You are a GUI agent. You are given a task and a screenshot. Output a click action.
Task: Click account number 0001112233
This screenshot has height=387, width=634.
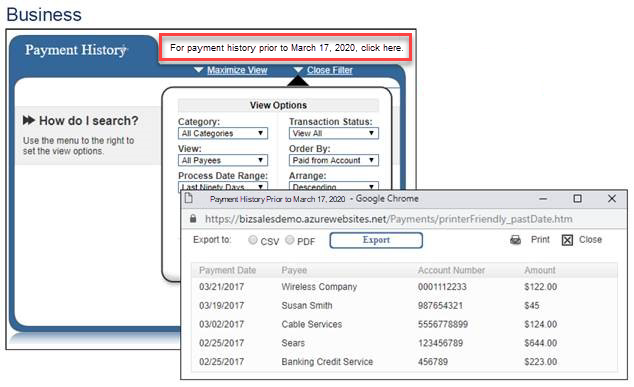point(442,287)
